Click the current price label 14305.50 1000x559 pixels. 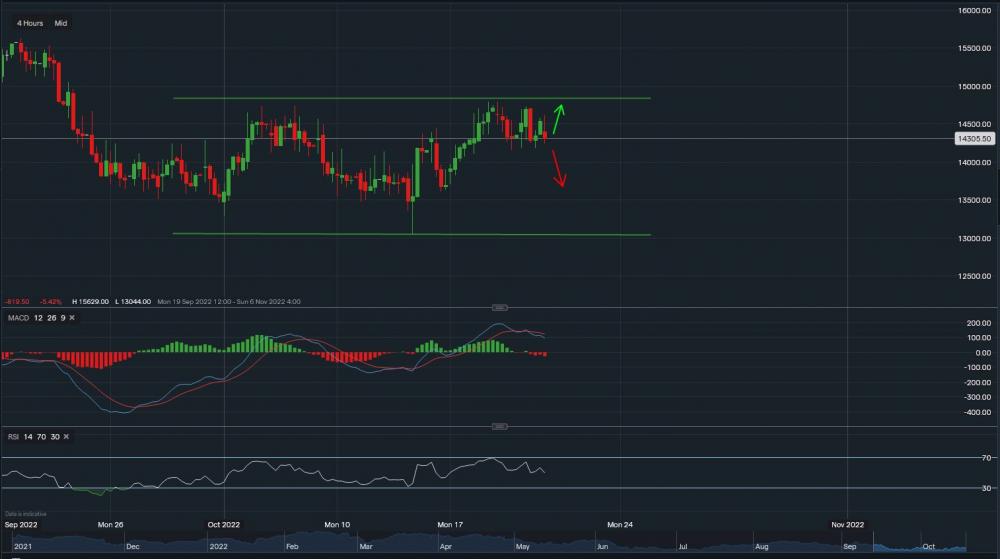(x=974, y=139)
